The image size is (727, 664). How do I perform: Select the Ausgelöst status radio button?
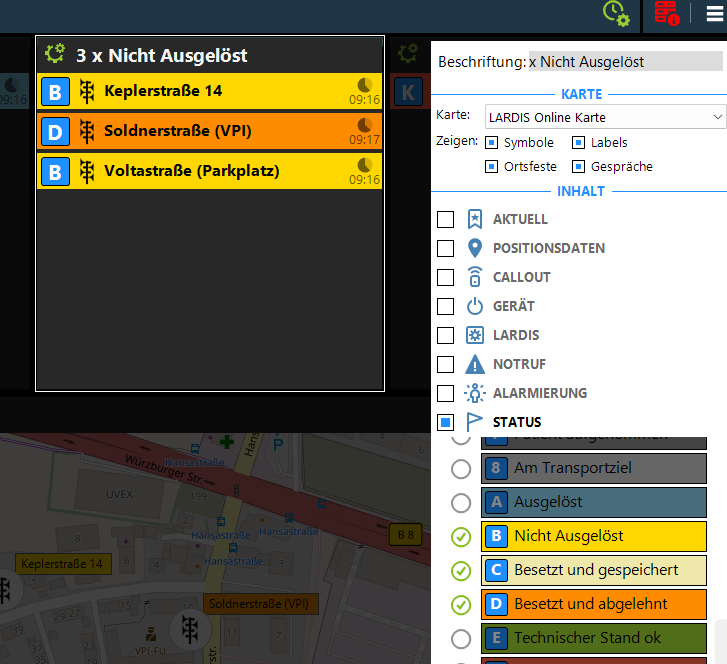pos(461,502)
